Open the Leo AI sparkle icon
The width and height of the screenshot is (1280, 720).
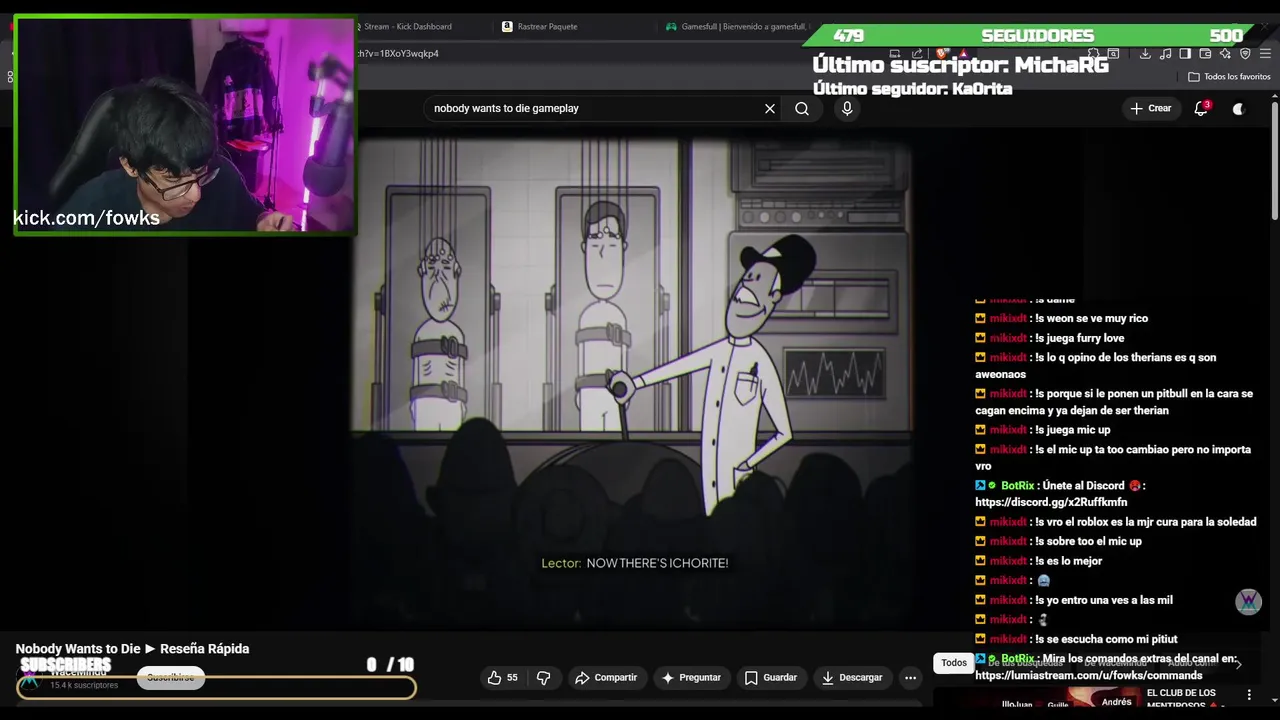1225,53
